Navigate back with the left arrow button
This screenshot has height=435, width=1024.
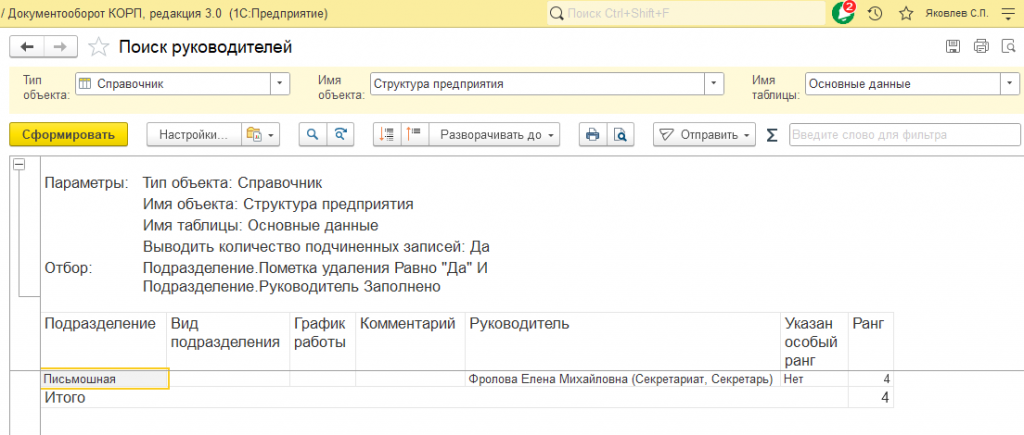[27, 47]
